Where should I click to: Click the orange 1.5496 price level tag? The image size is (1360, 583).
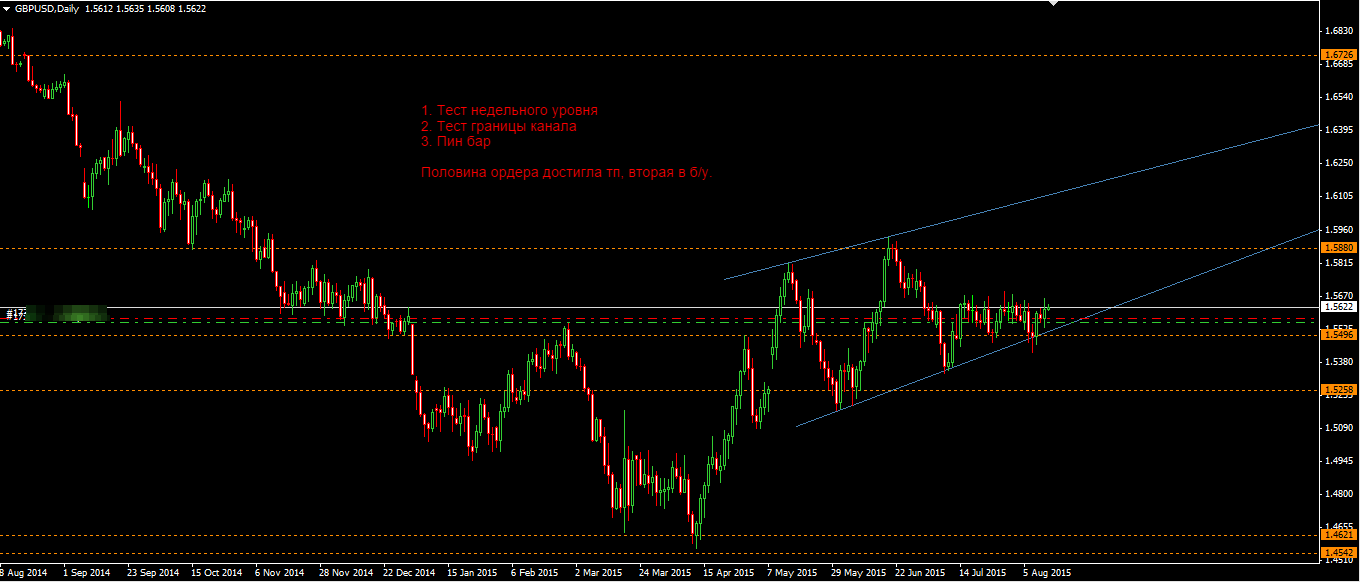pyautogui.click(x=1338, y=334)
